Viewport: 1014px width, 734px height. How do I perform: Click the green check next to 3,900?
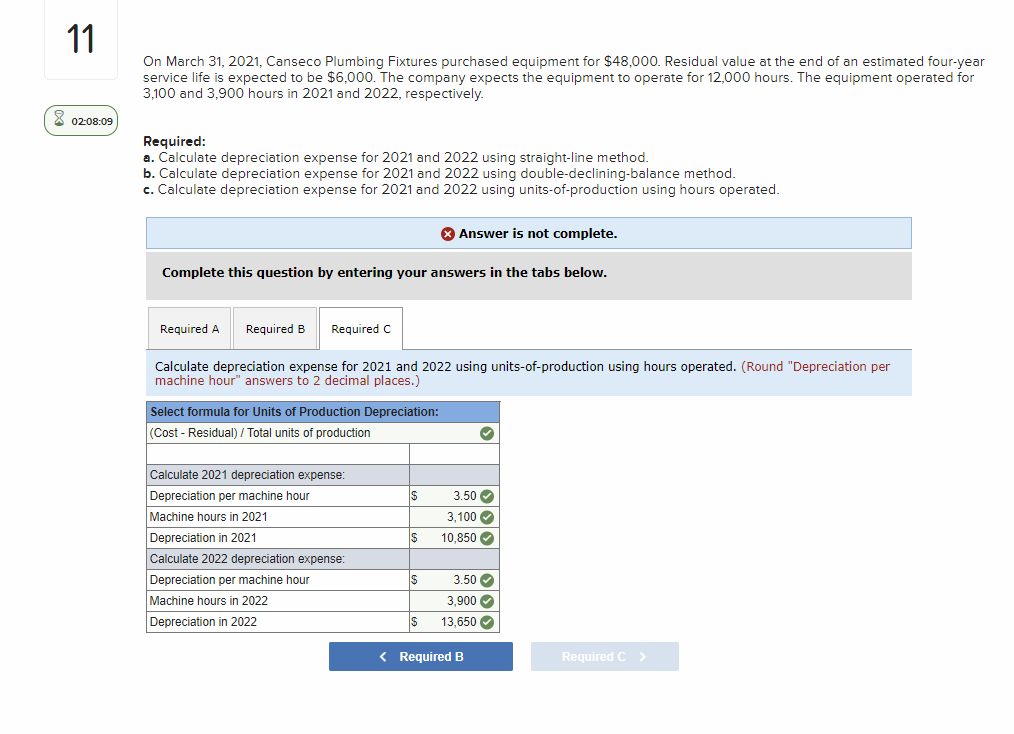[x=487, y=601]
